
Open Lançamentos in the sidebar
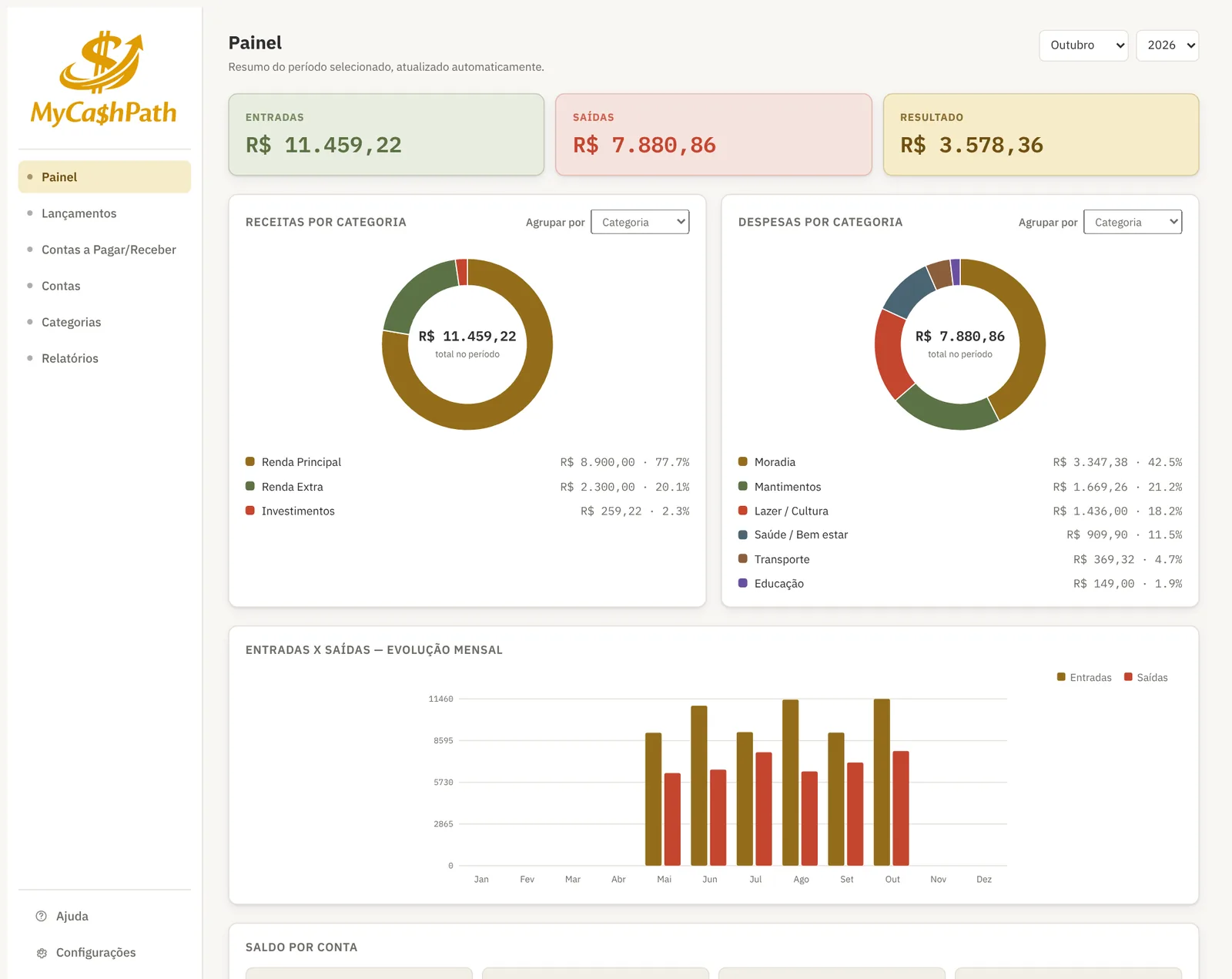tap(105, 213)
